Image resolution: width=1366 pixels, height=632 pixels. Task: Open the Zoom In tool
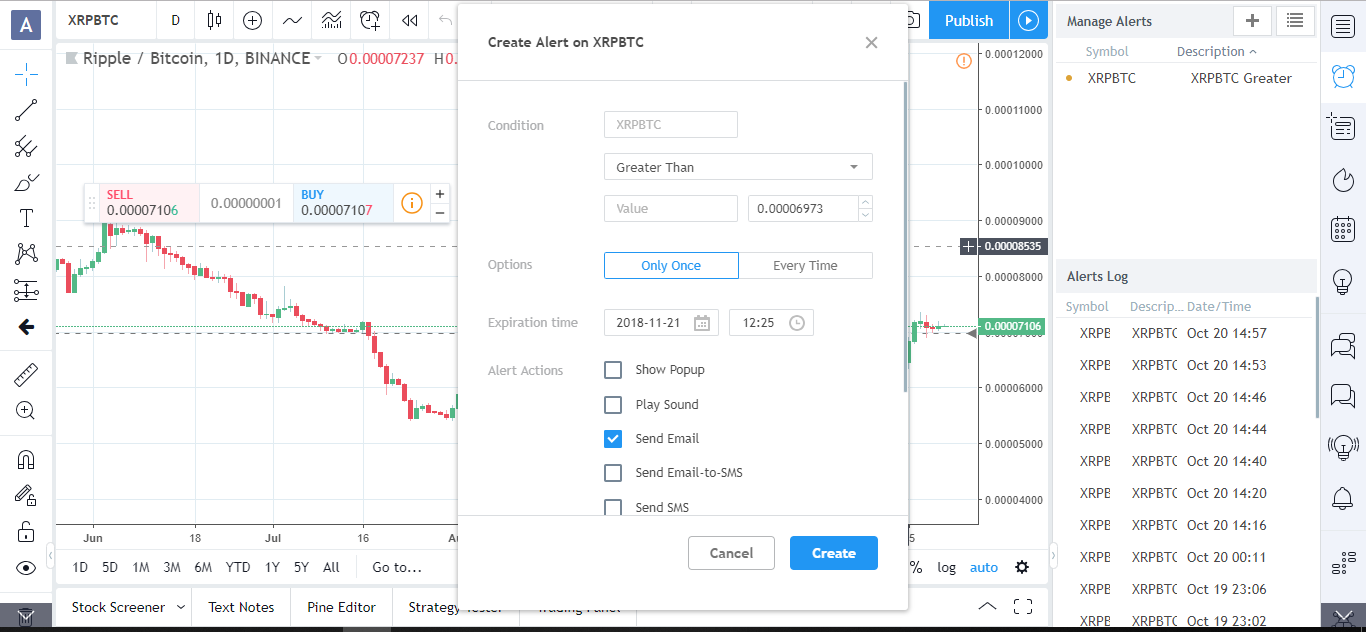click(x=26, y=410)
